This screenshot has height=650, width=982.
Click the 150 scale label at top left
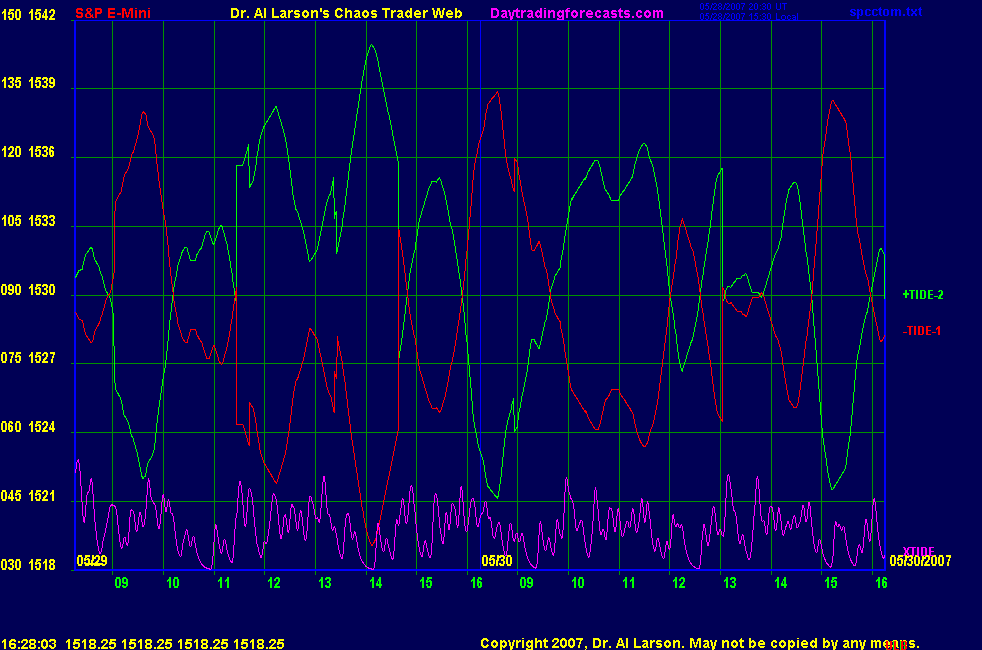click(x=11, y=15)
